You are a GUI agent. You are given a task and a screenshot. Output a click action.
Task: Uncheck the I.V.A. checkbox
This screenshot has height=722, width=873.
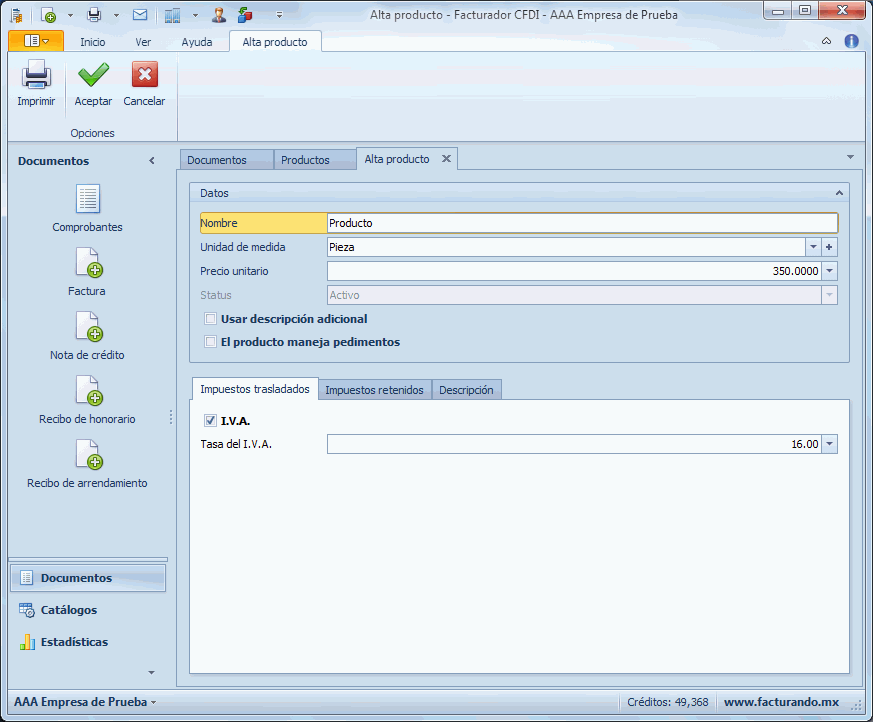pos(210,421)
